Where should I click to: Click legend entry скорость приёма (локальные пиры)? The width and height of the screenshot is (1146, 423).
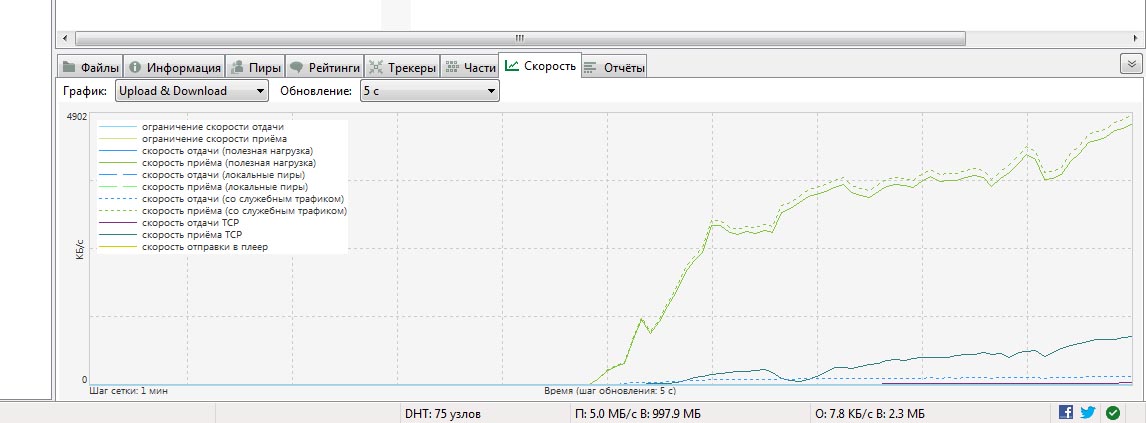tap(225, 187)
